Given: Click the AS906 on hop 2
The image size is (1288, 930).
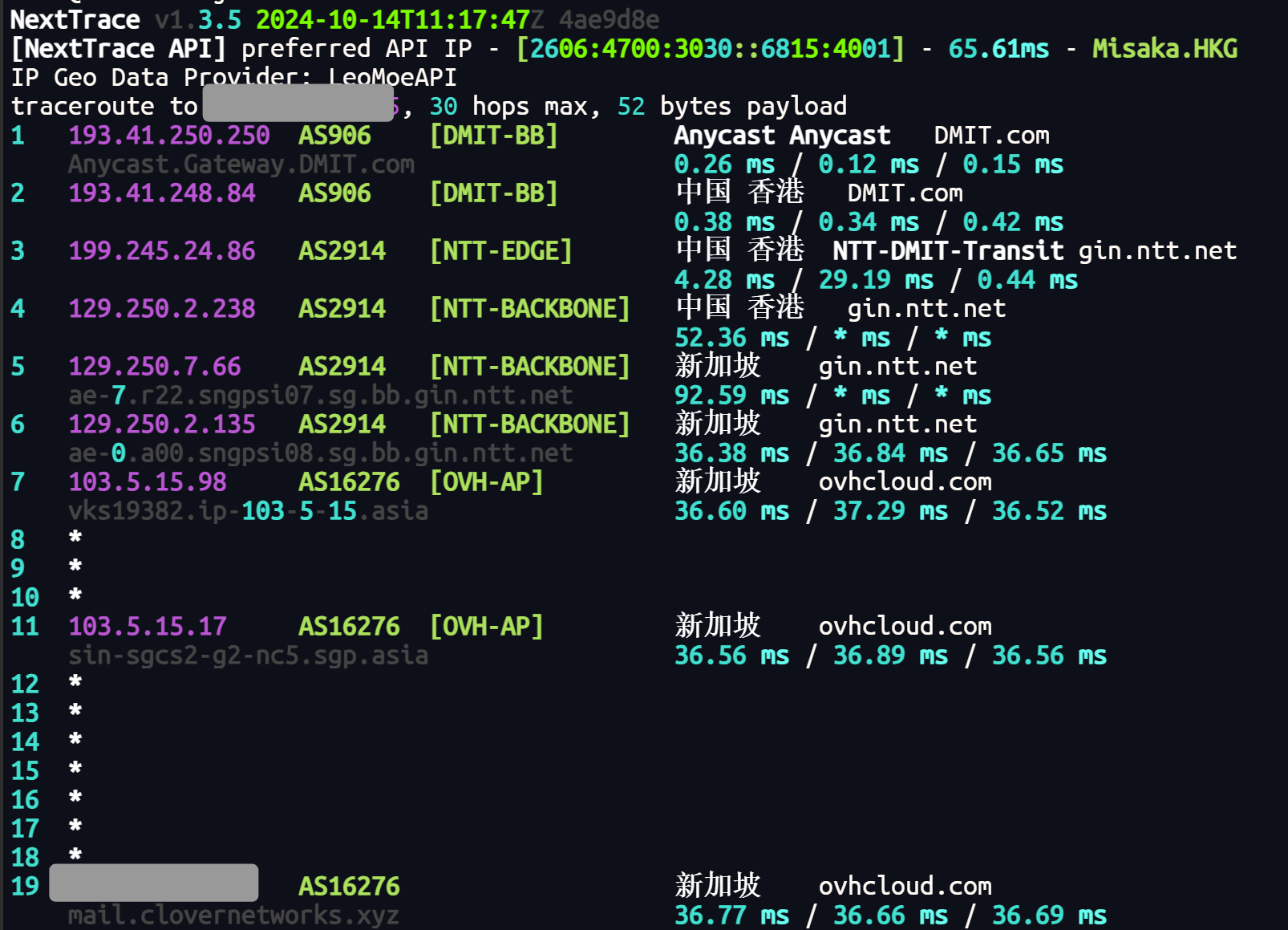Looking at the screenshot, I should click(x=335, y=193).
